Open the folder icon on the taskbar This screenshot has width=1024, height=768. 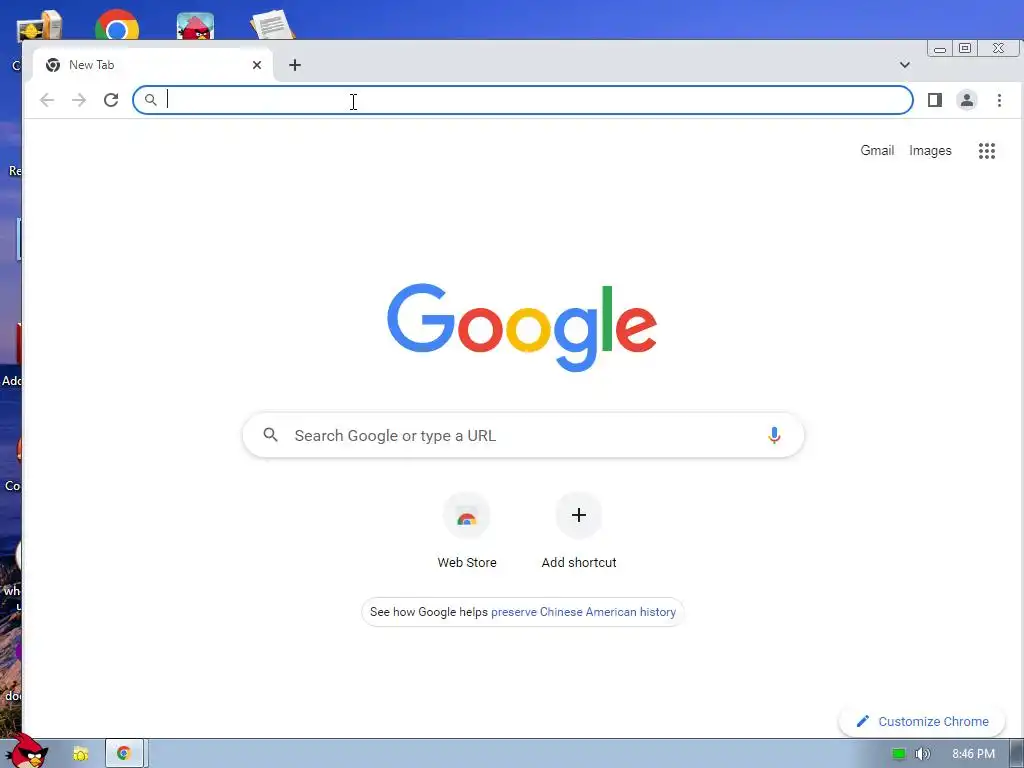pos(80,754)
